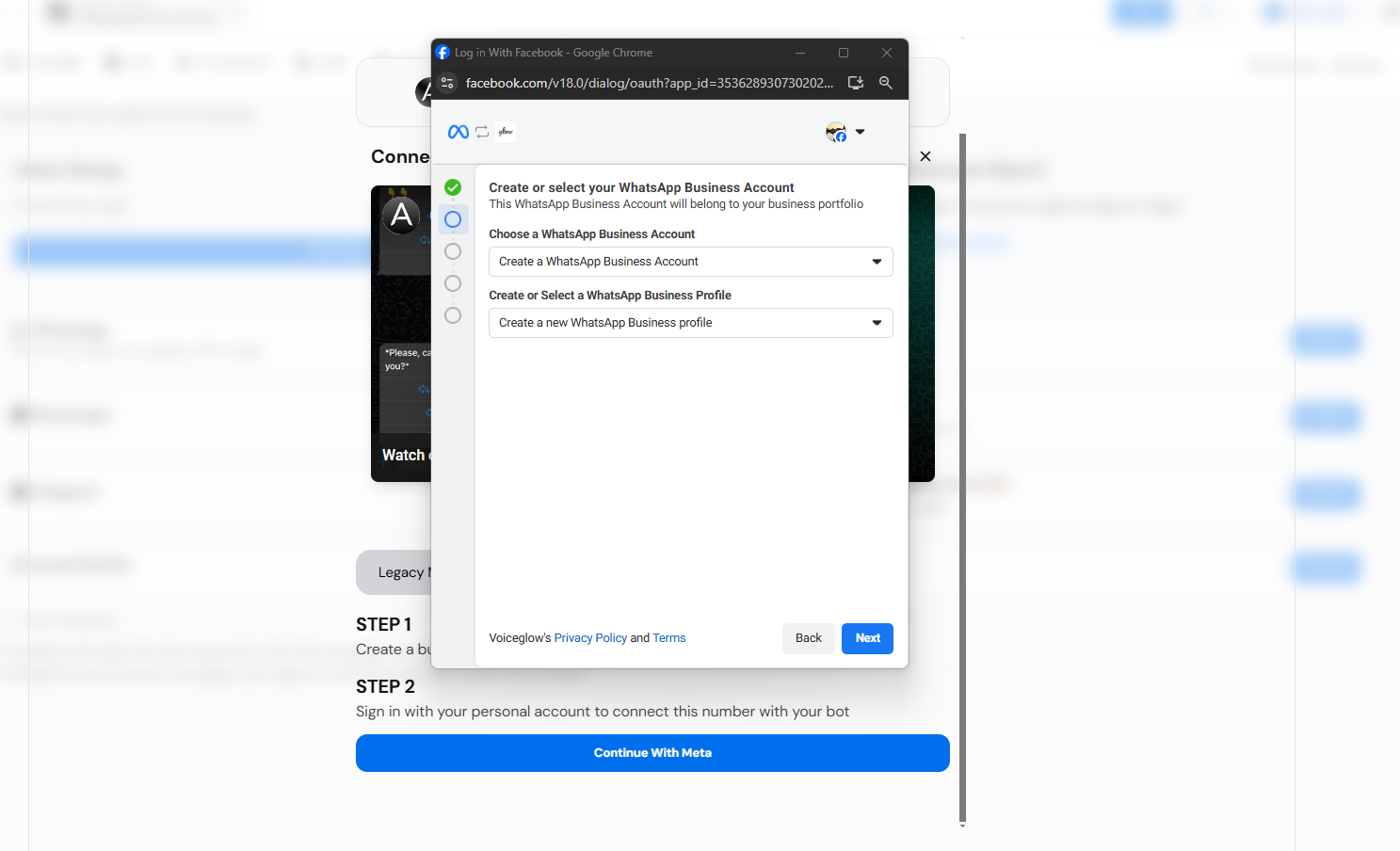Open Chrome's site information icon in the address bar
This screenshot has height=851, width=1400.
[x=447, y=83]
